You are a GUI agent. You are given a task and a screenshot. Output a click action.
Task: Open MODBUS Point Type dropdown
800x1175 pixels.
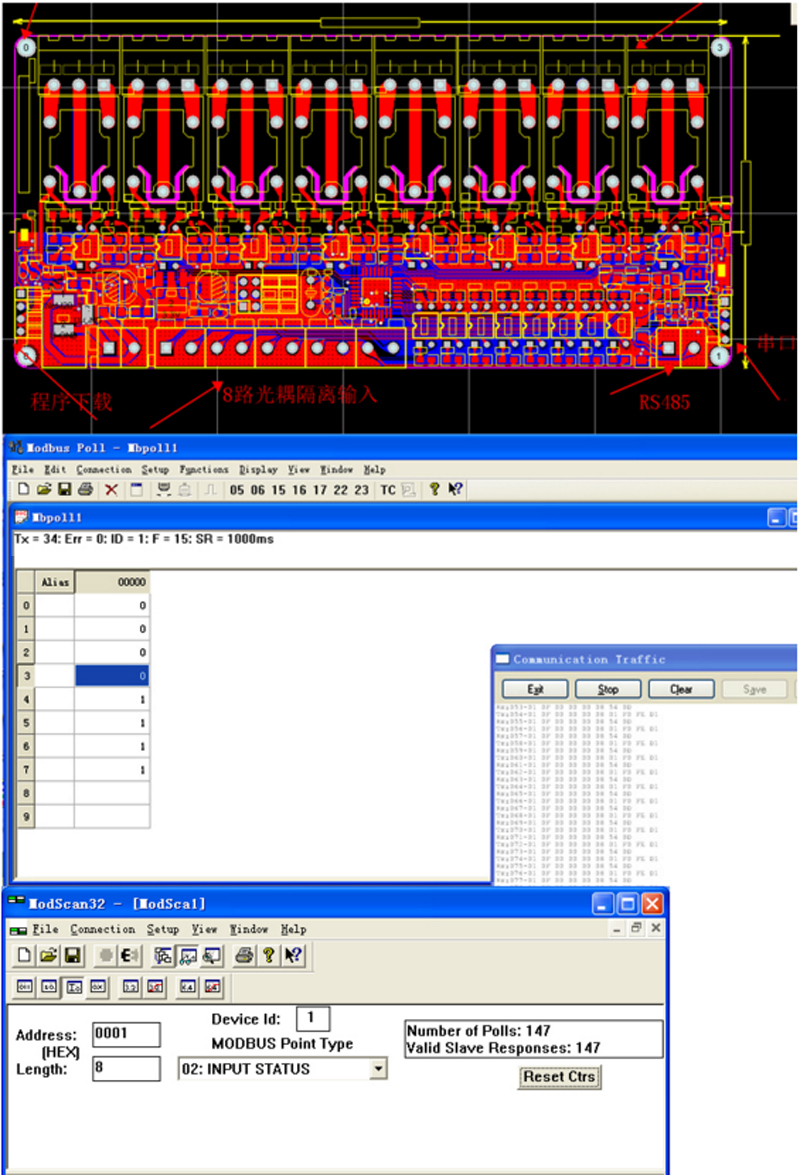pos(377,1069)
